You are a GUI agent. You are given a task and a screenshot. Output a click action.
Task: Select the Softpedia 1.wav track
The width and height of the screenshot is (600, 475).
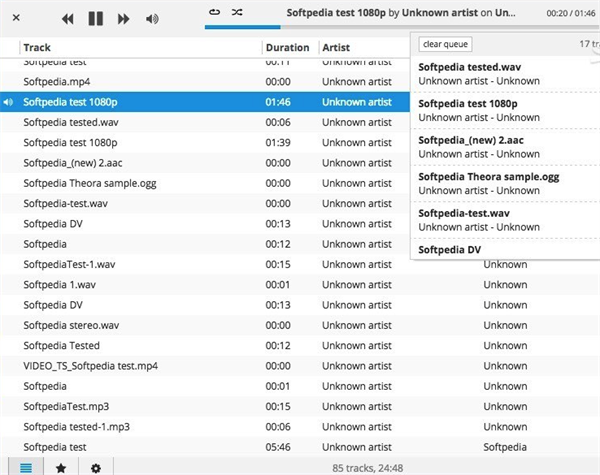point(300,284)
